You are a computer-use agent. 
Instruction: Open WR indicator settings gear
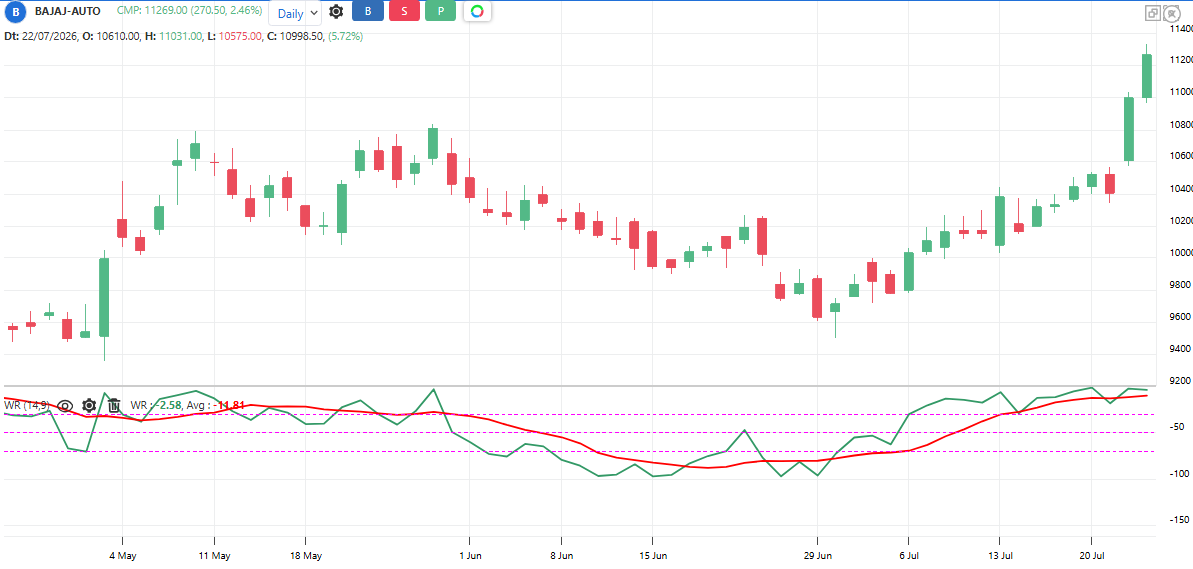pos(89,405)
